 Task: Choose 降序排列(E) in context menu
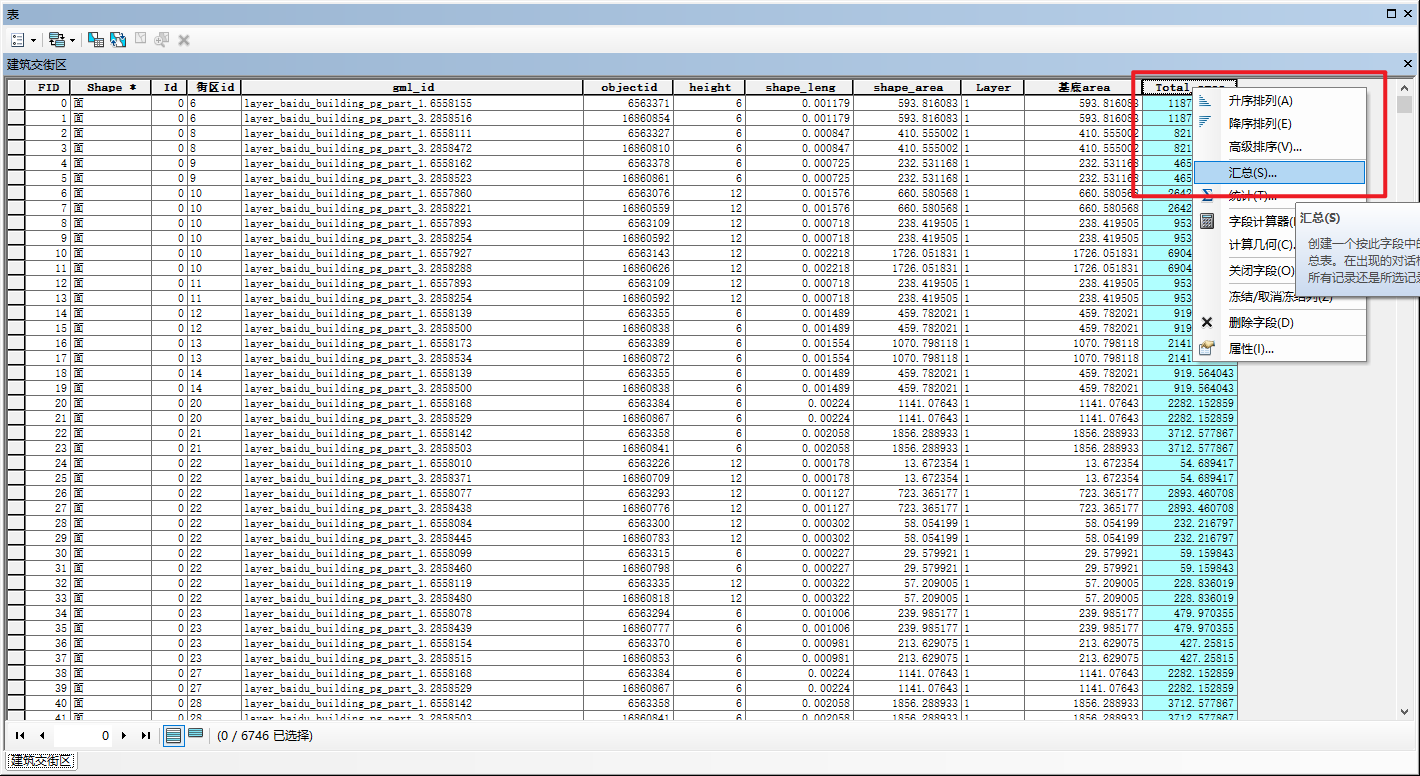click(x=1260, y=124)
